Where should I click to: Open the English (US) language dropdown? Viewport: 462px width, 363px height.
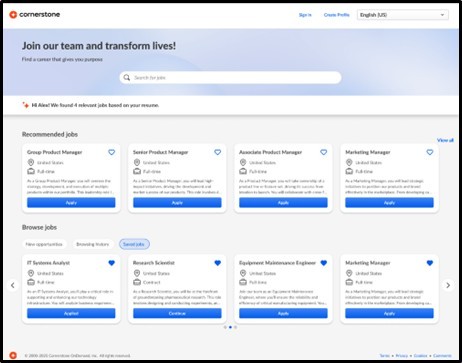[403, 15]
